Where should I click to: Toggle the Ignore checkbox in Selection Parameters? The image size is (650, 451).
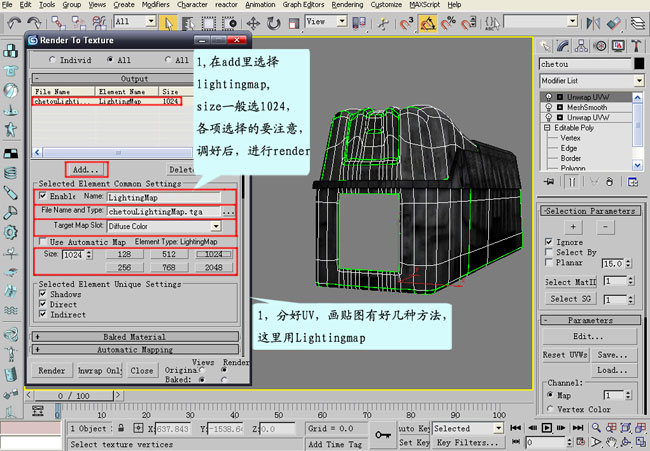point(549,242)
